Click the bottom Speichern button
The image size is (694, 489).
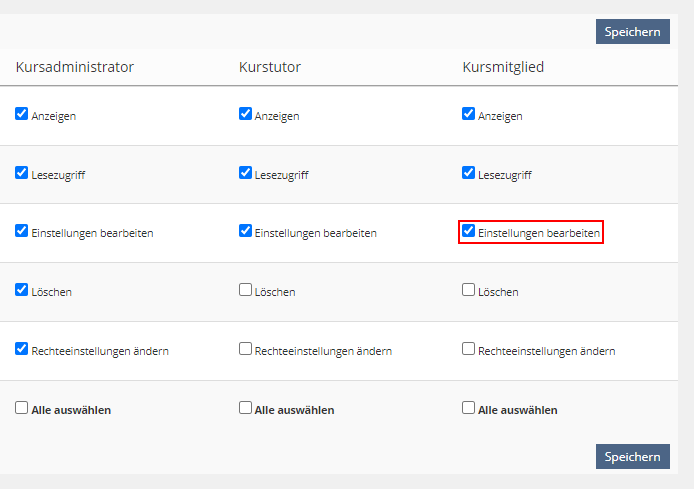(x=632, y=457)
